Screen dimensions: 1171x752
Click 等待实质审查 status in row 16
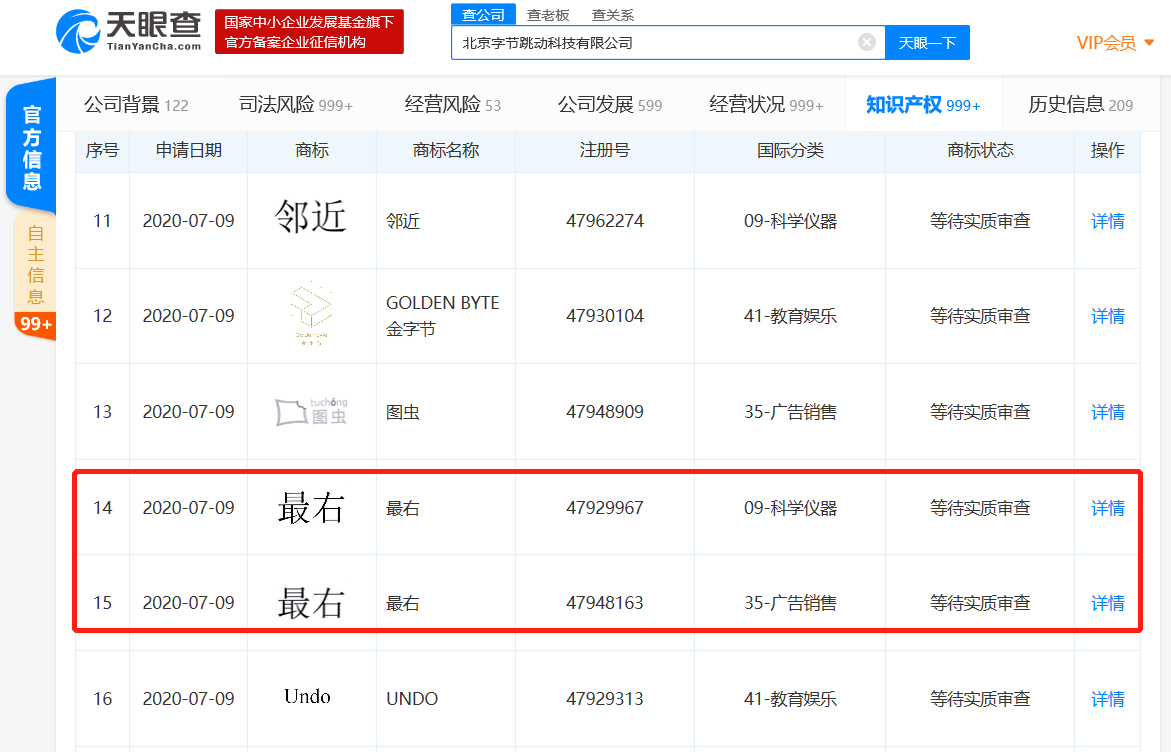coord(981,699)
